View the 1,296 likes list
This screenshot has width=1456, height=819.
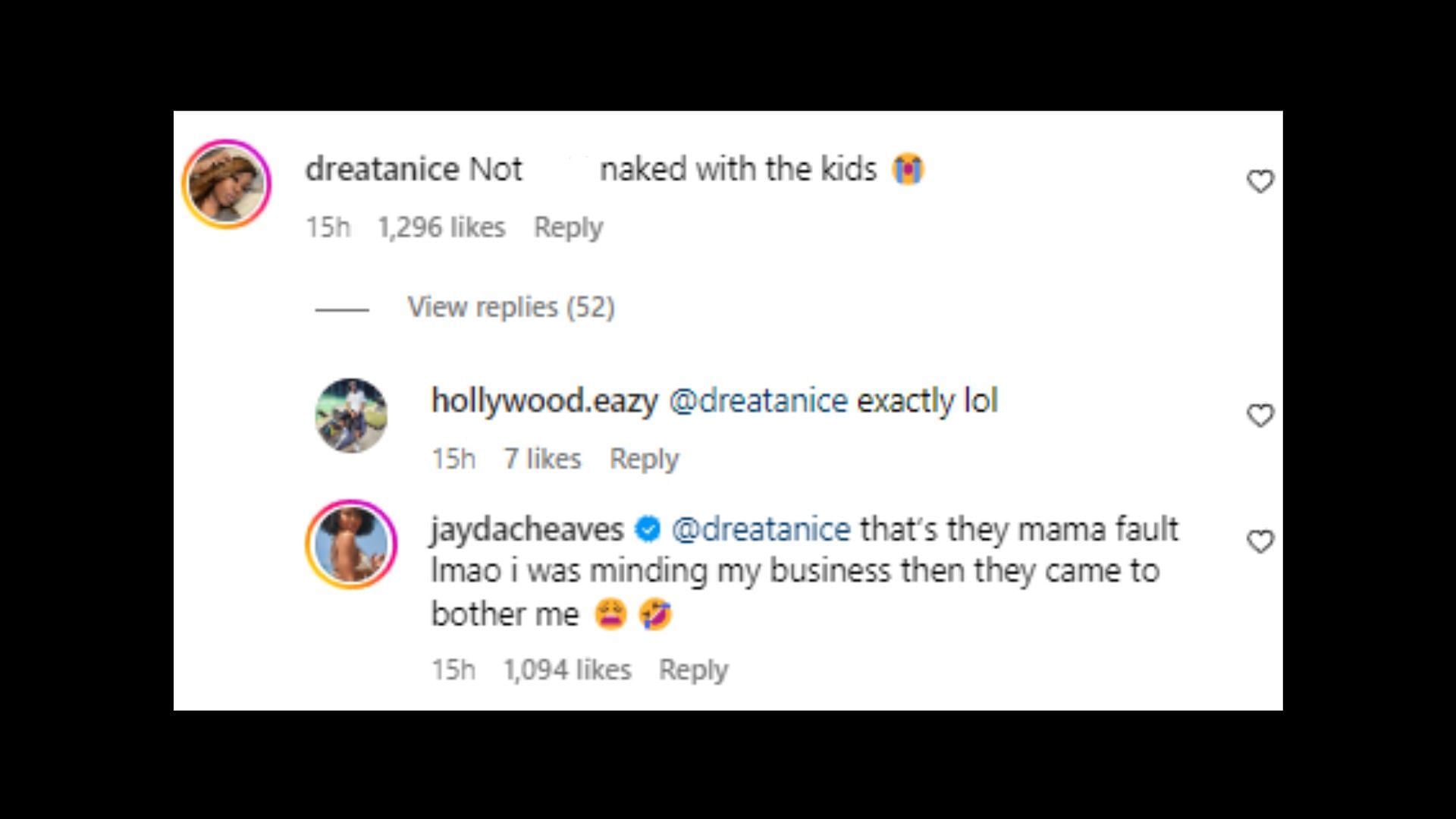[441, 227]
